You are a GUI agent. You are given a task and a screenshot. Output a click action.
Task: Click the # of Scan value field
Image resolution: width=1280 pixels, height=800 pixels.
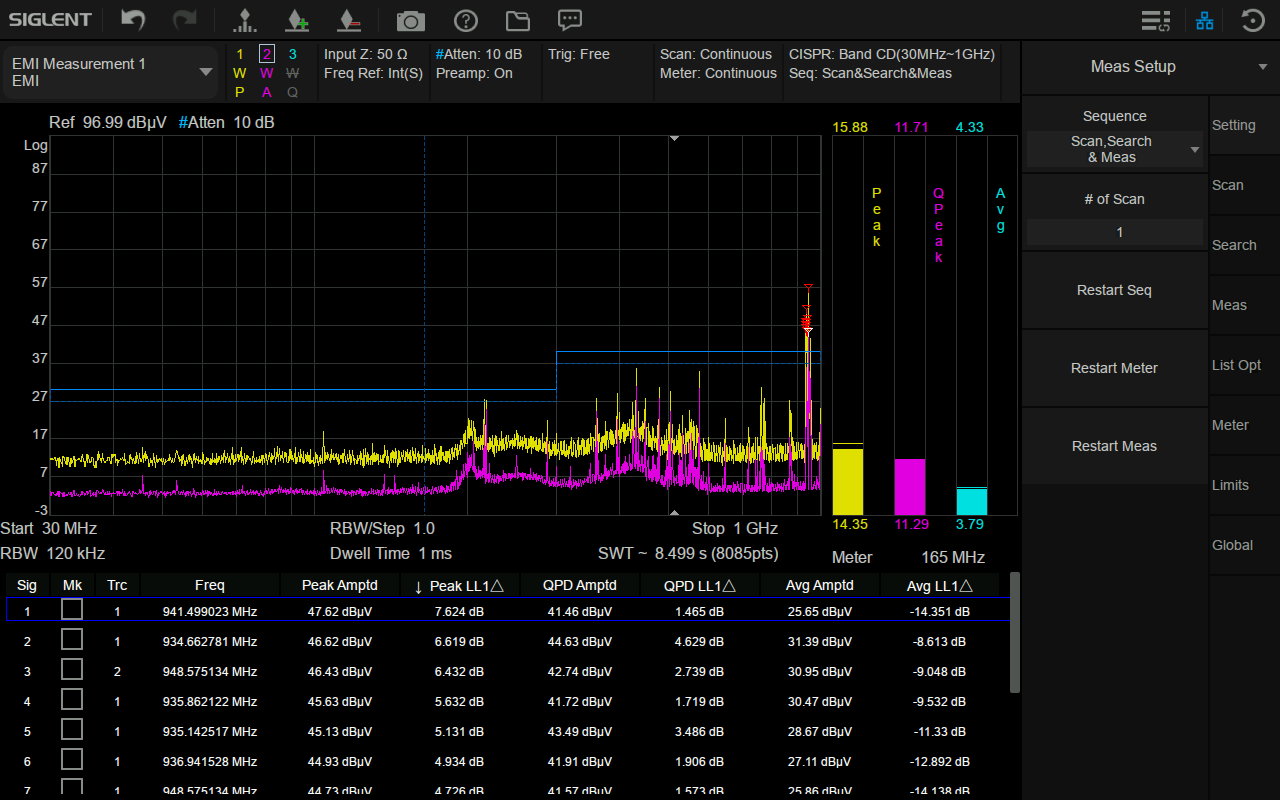point(1115,232)
